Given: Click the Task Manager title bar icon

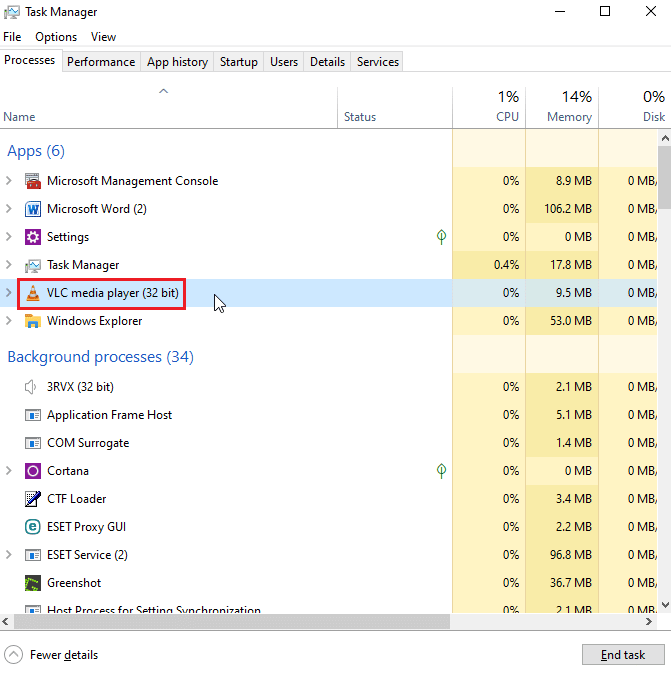Looking at the screenshot, I should [12, 12].
